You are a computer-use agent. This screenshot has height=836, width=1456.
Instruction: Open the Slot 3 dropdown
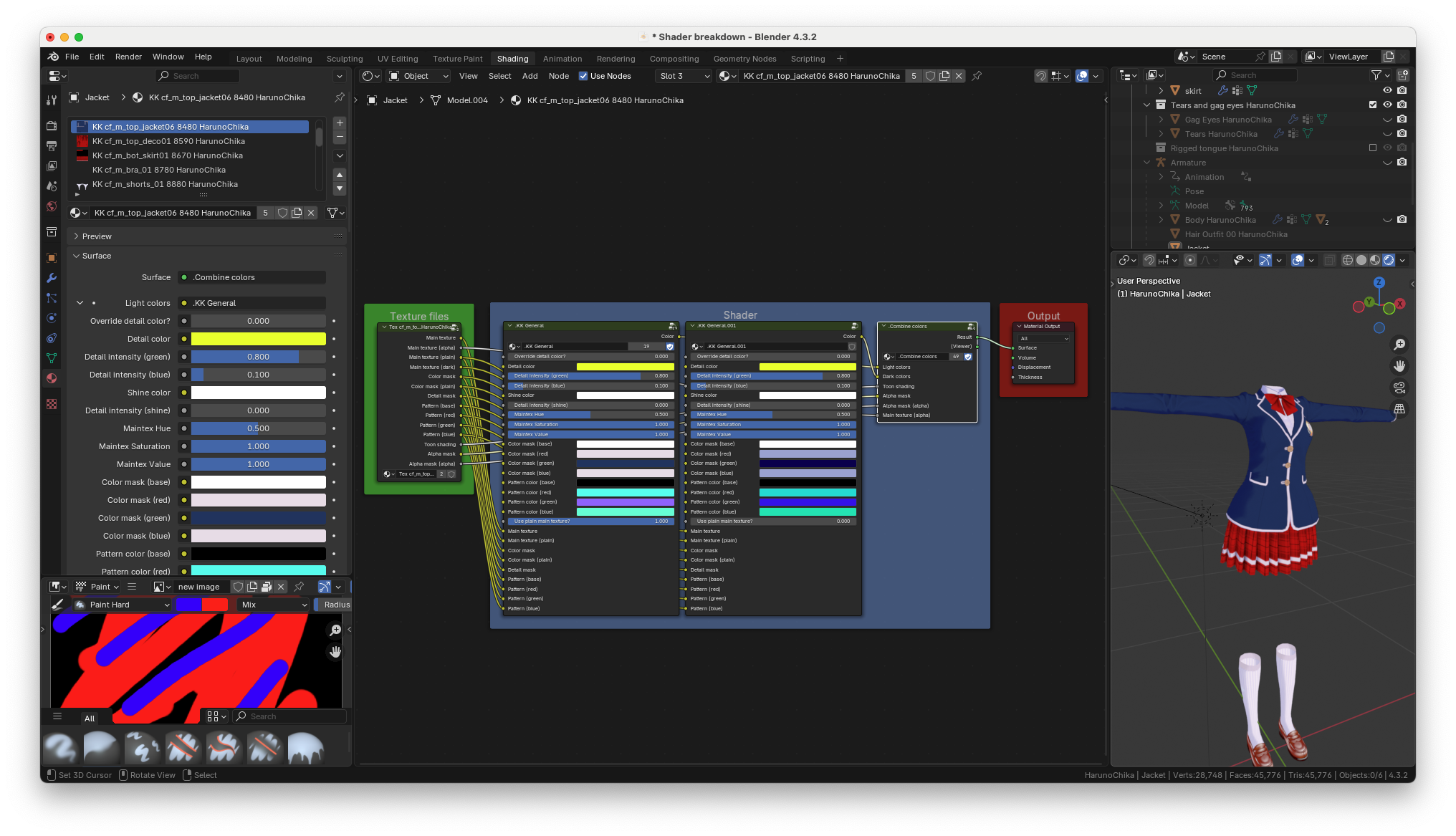pos(684,76)
